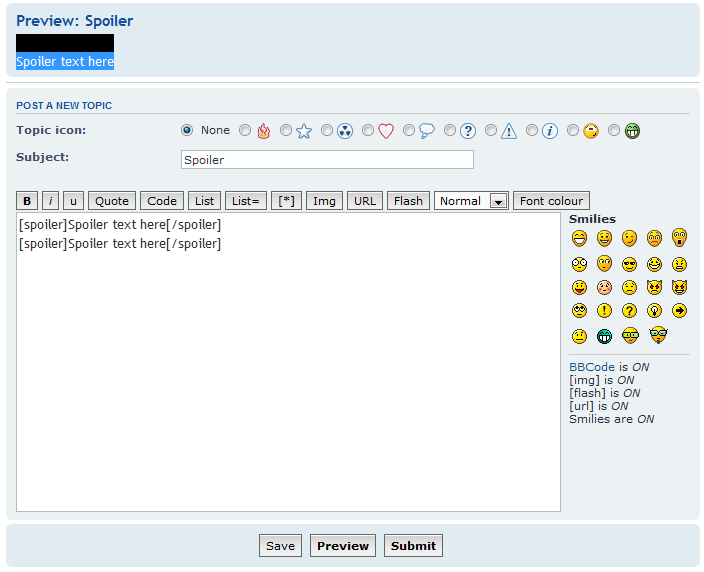Image resolution: width=704 pixels, height=572 pixels.
Task: Insert the black arrow smiley
Action: click(679, 310)
